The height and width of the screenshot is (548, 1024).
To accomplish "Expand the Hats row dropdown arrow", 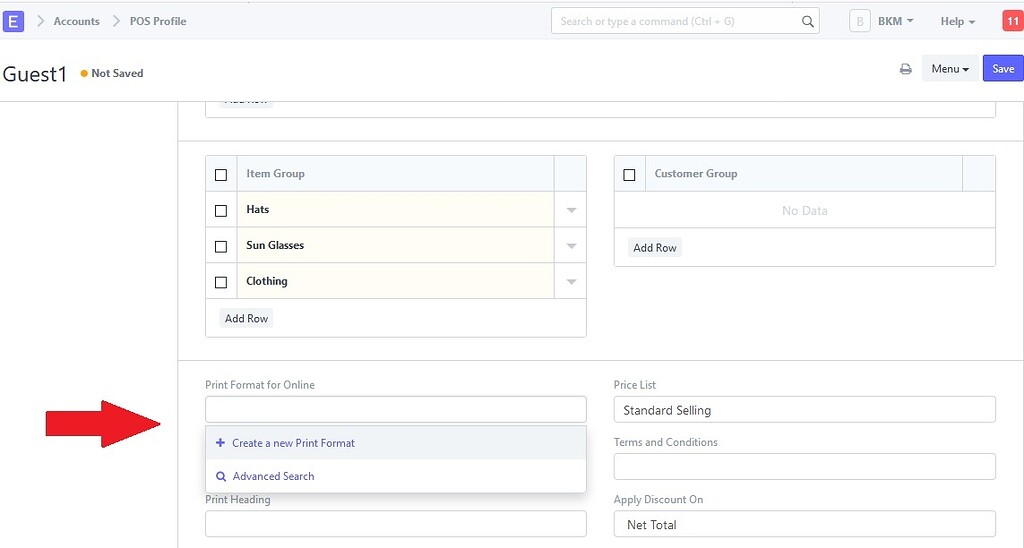I will (x=571, y=211).
